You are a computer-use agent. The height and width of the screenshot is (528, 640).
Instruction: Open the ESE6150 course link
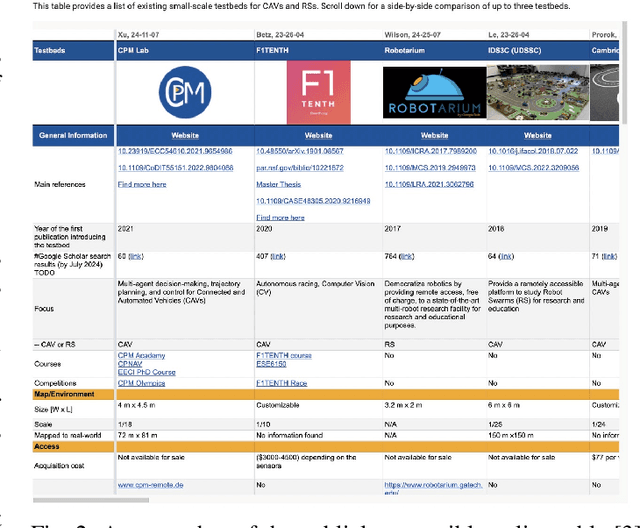pos(273,364)
